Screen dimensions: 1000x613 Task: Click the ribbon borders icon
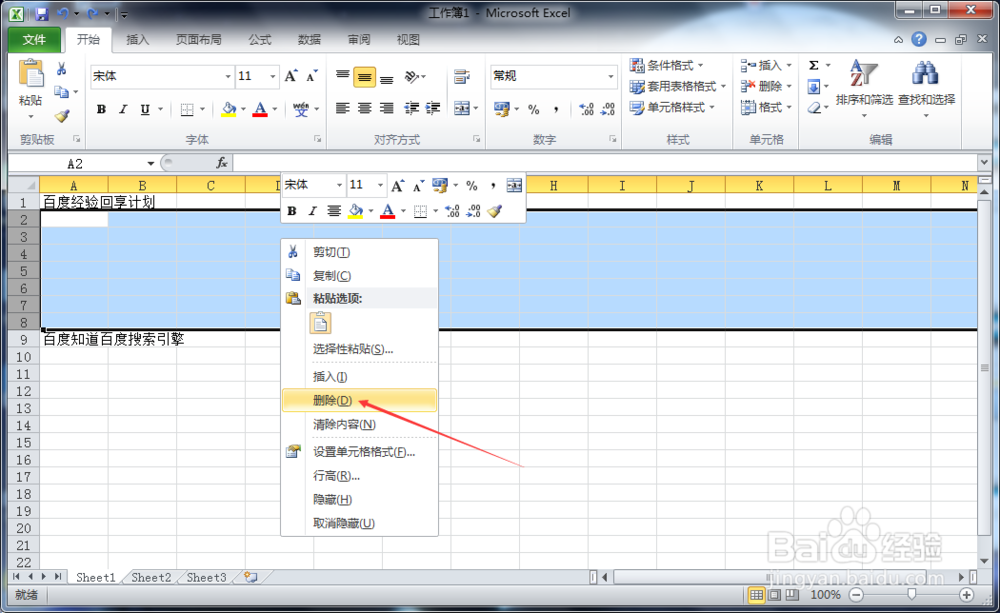(187, 109)
